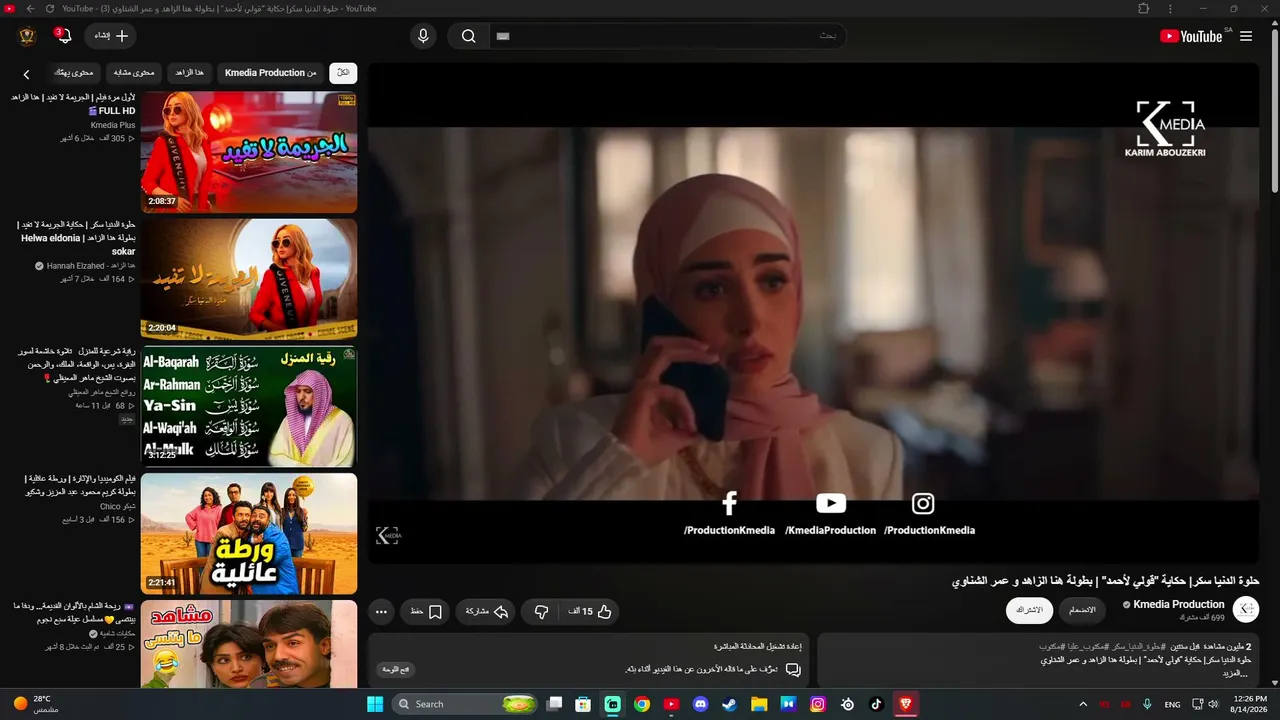This screenshot has height=720, width=1280.
Task: Open the 'Helwa eldonia sokar' video title
Action: 76,238
